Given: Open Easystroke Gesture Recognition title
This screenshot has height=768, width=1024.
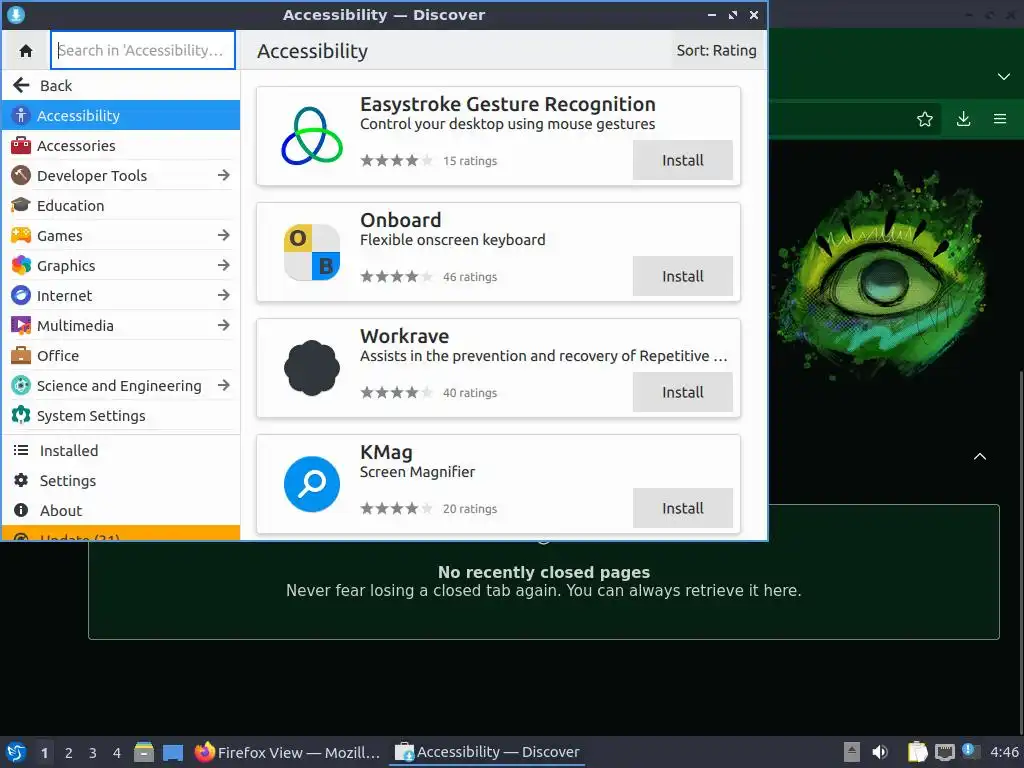Looking at the screenshot, I should 507,104.
